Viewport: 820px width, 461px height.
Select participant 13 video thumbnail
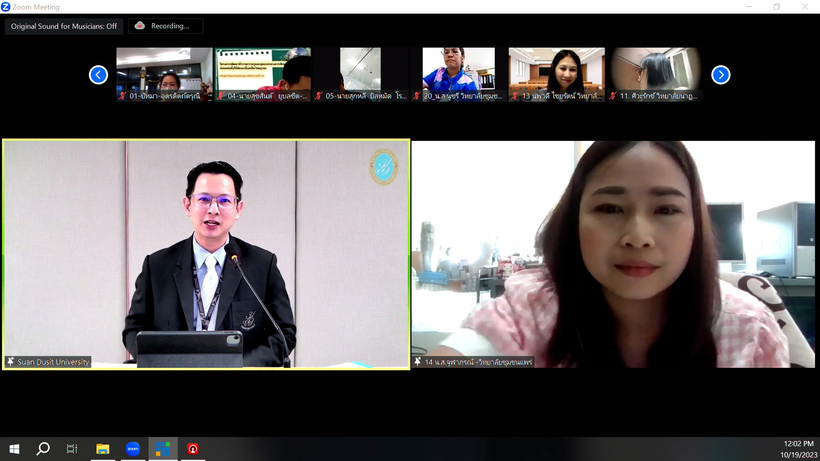coord(556,72)
